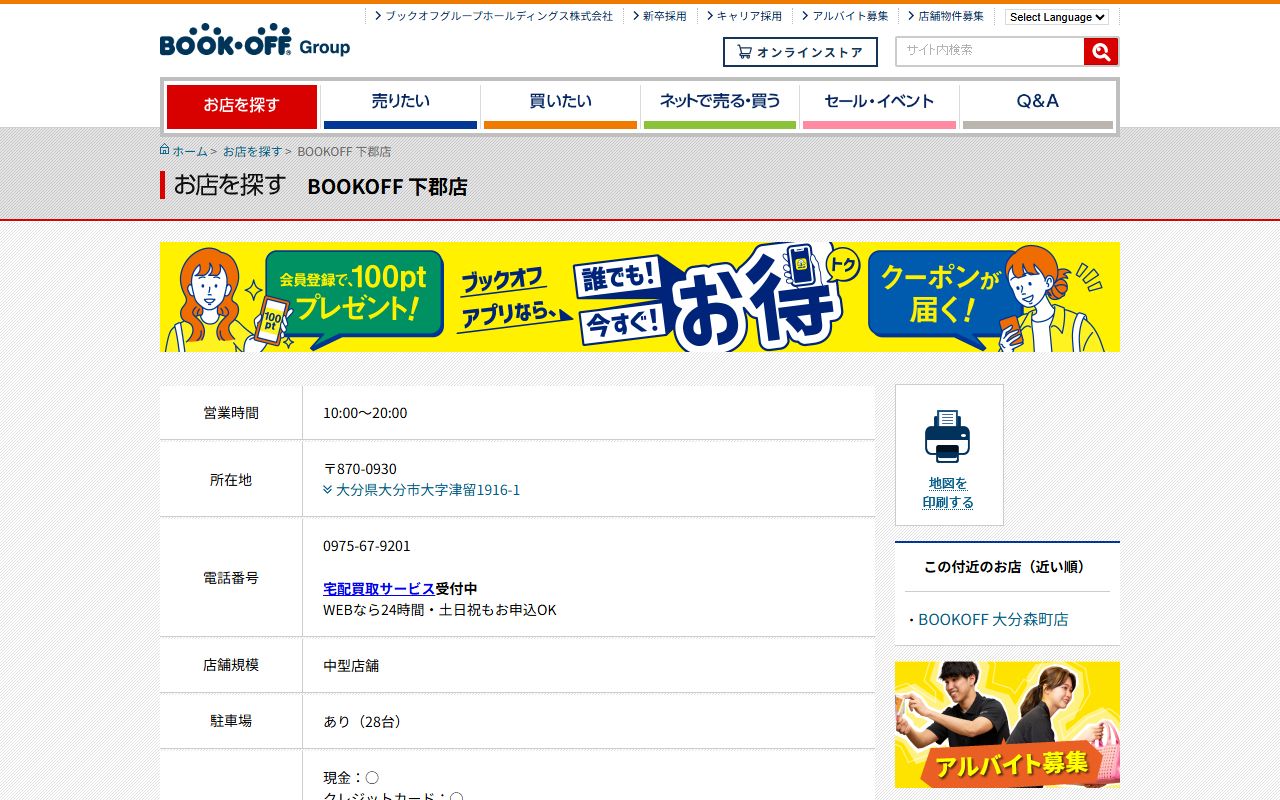Open the アルバイト募集 top link

(x=850, y=17)
